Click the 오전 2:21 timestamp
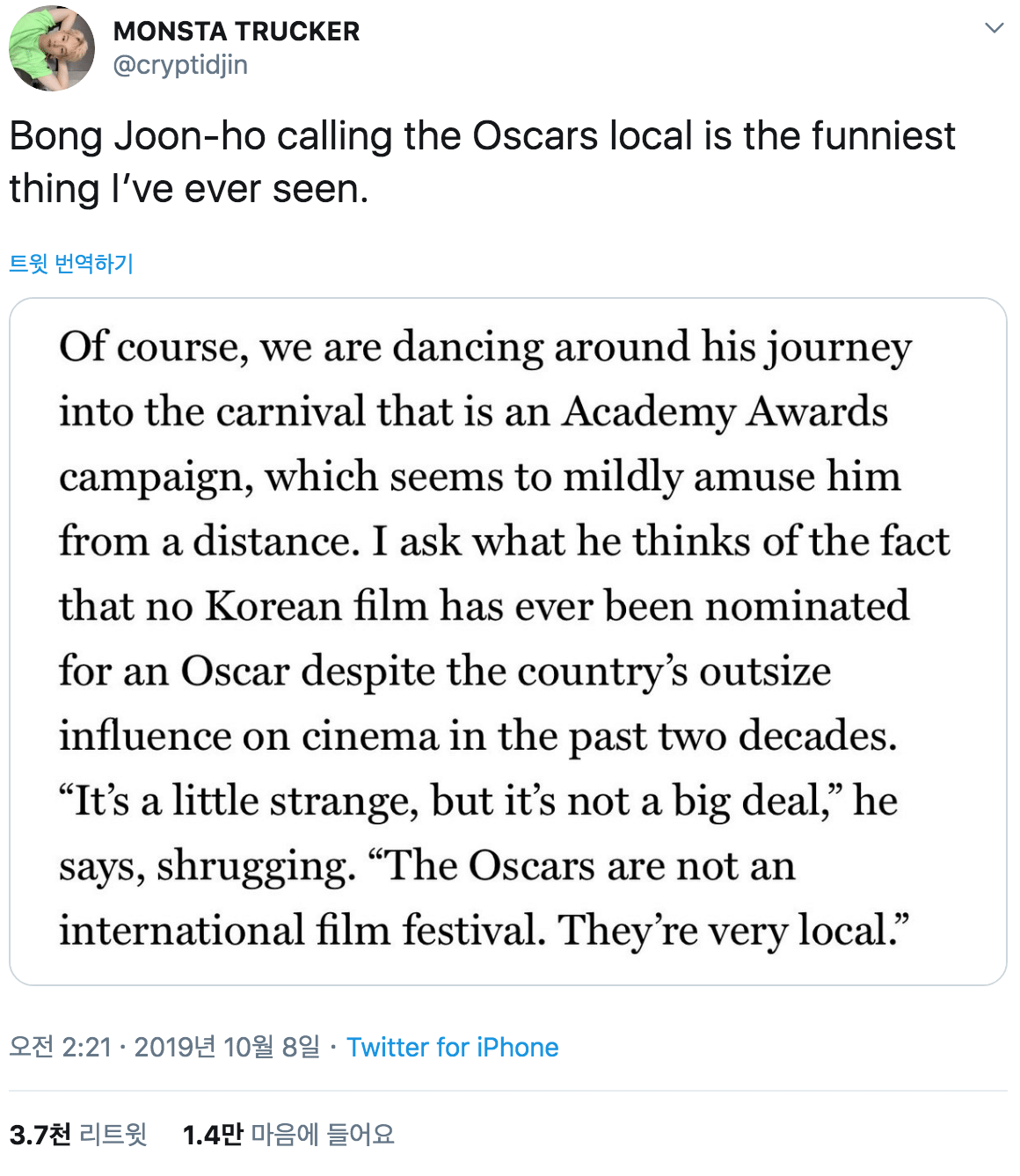Screen dimensions: 1020x1176 pyautogui.click(x=61, y=1047)
